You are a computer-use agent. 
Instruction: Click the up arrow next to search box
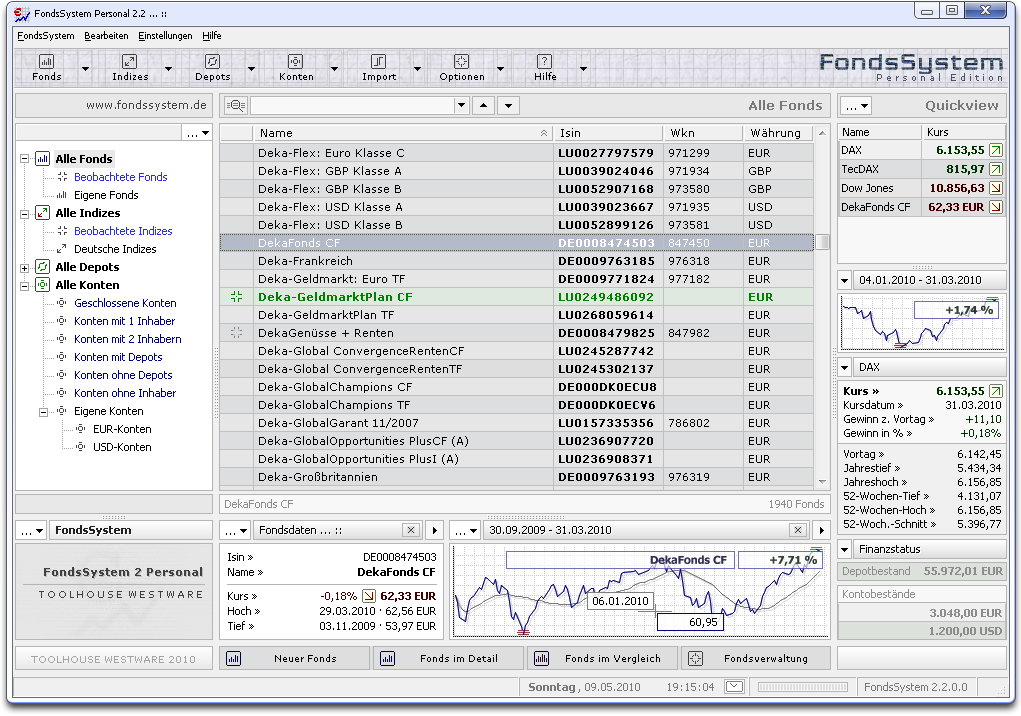click(x=483, y=105)
